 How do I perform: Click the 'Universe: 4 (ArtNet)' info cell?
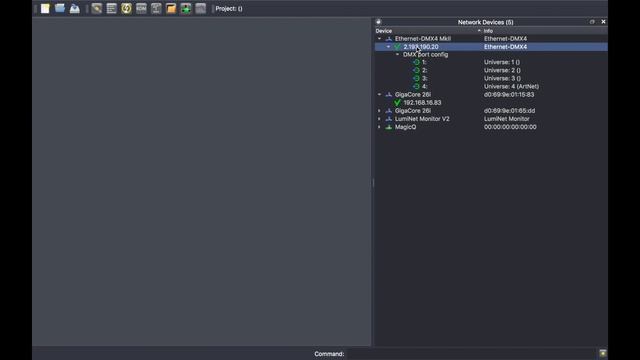(x=511, y=87)
